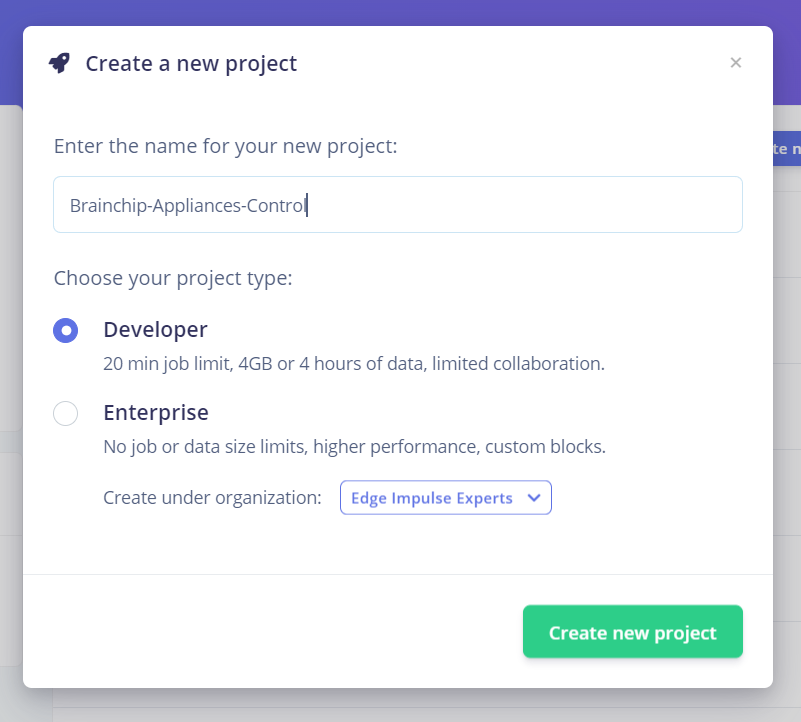Click the 'Create a new project' title text
This screenshot has width=801, height=722.
click(191, 64)
